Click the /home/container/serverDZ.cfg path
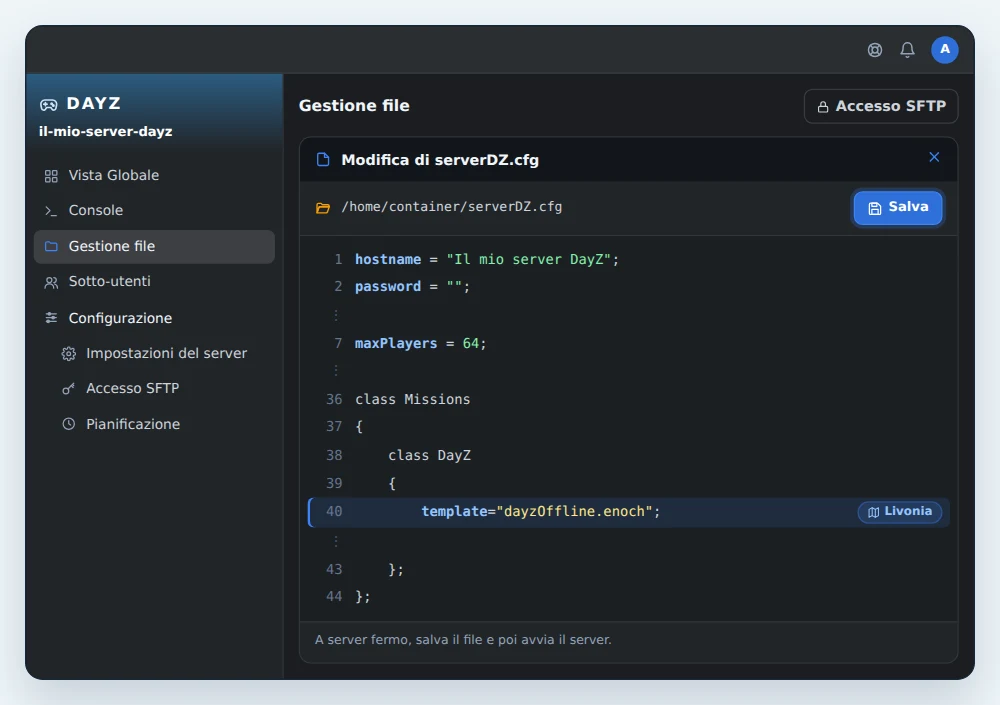The height and width of the screenshot is (705, 1000). (x=452, y=207)
